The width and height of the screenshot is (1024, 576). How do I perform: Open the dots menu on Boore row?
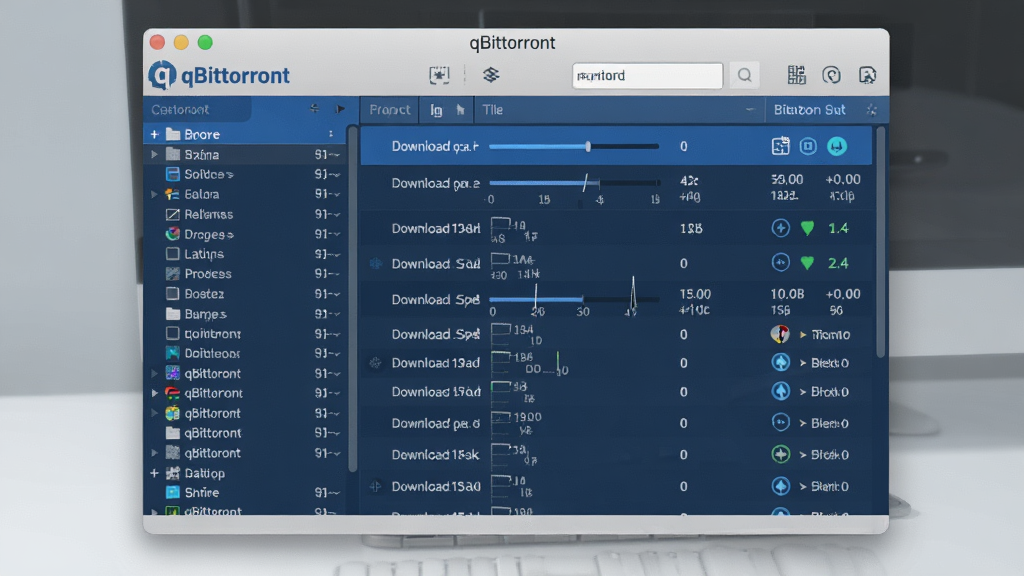point(331,134)
